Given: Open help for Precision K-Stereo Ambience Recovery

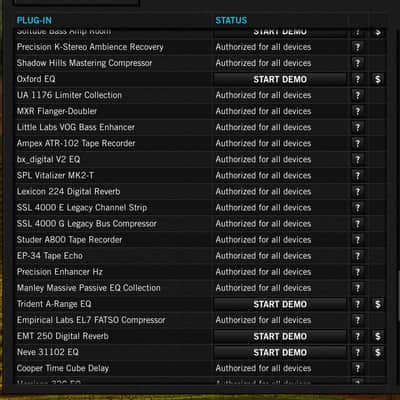Looking at the screenshot, I should [x=357, y=47].
